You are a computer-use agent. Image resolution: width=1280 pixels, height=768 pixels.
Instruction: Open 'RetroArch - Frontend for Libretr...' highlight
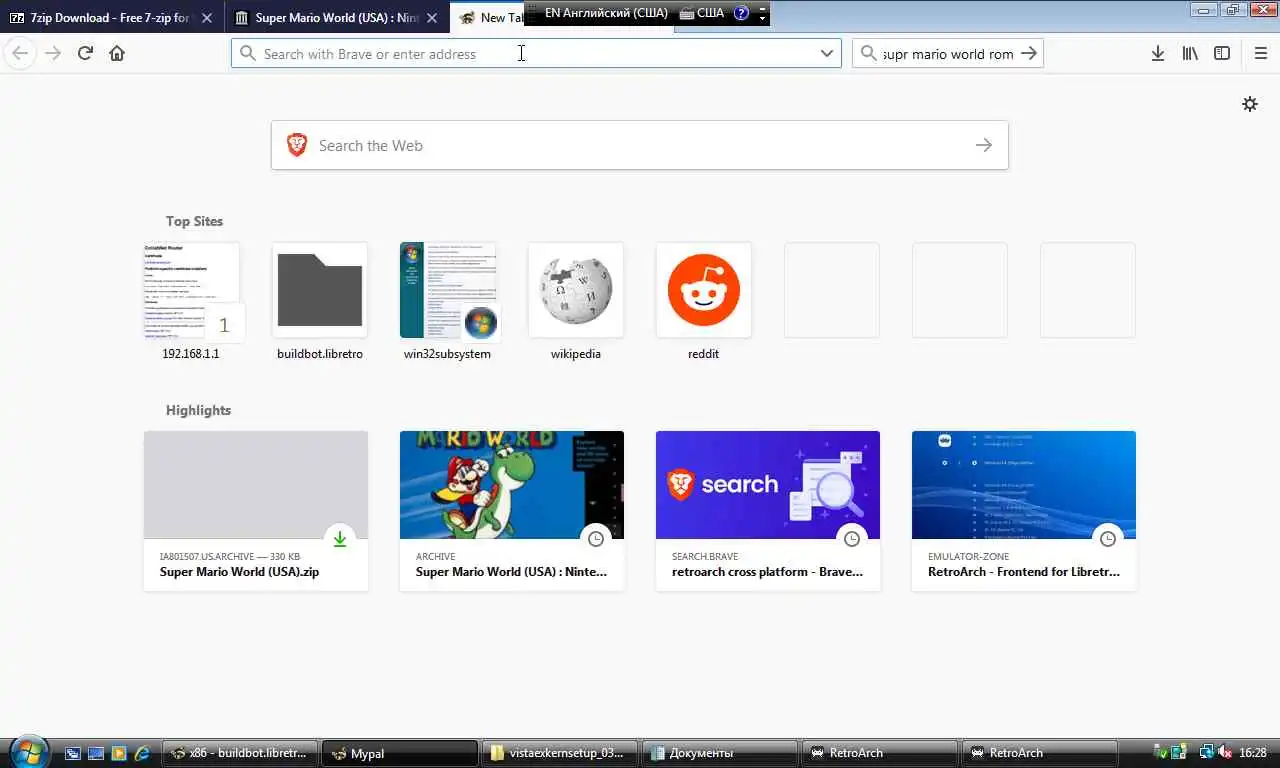(x=1024, y=511)
